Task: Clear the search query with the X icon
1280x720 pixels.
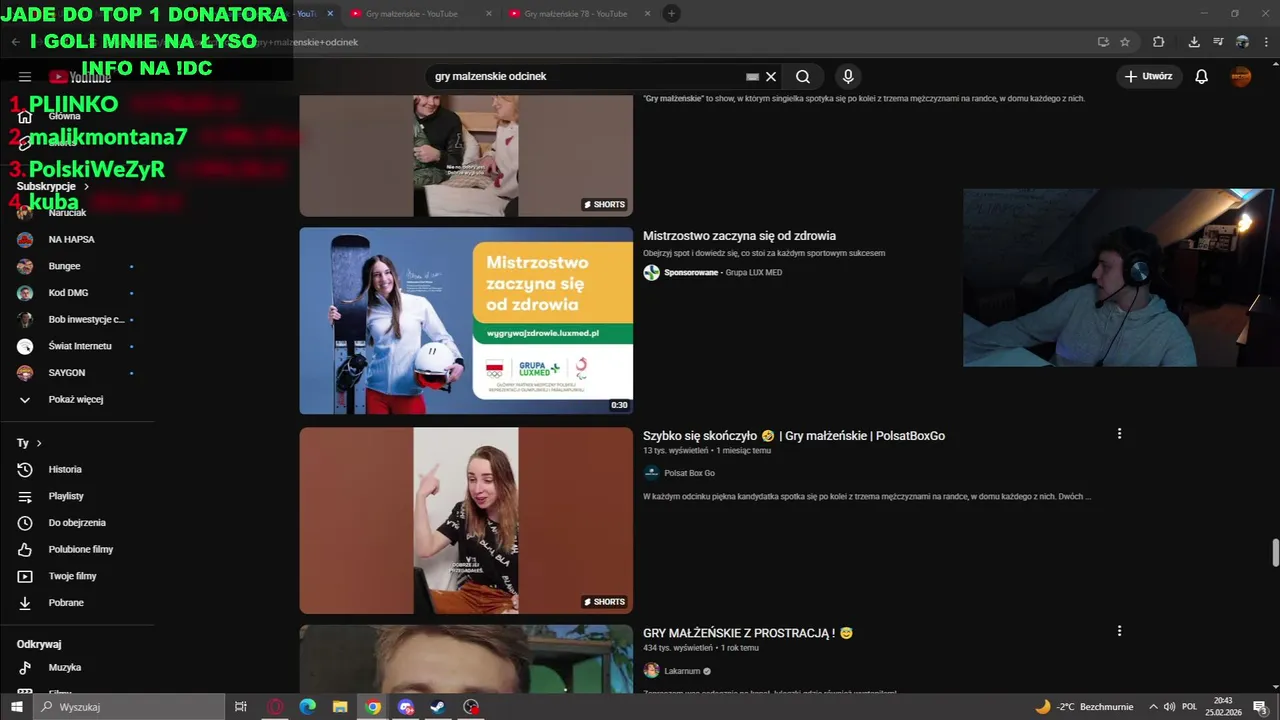Action: (x=771, y=77)
